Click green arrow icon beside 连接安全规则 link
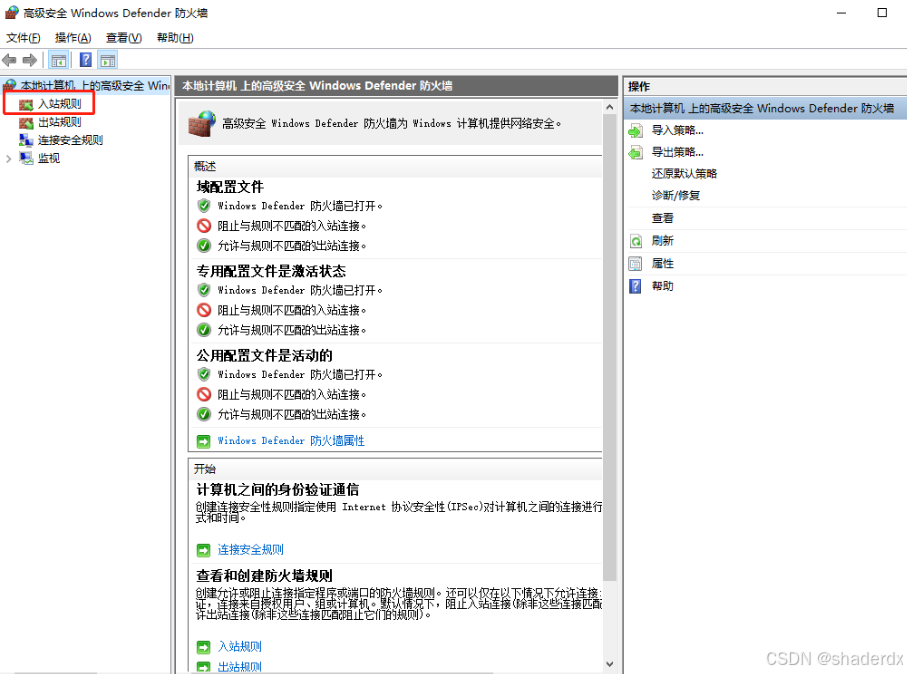Screen dimensions: 907x674 [204, 550]
